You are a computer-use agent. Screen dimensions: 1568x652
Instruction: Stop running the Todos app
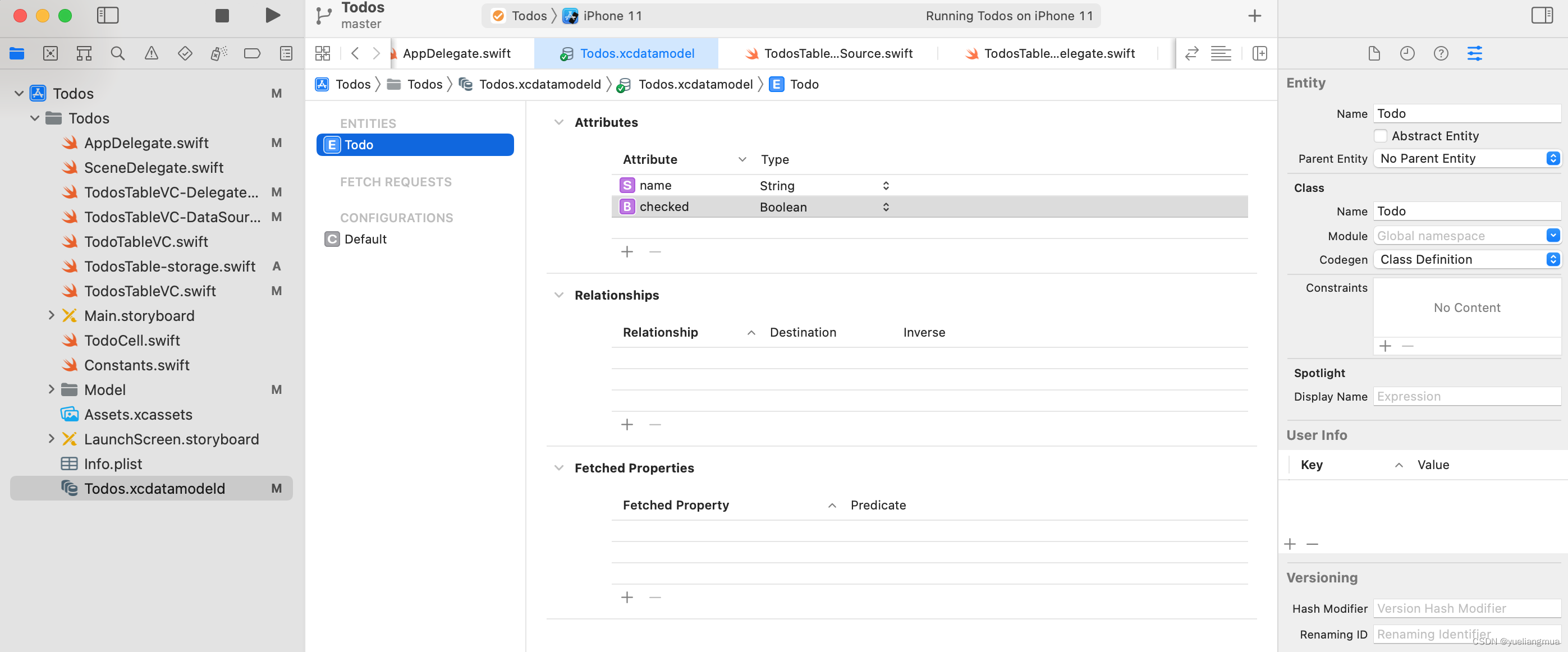coord(222,16)
